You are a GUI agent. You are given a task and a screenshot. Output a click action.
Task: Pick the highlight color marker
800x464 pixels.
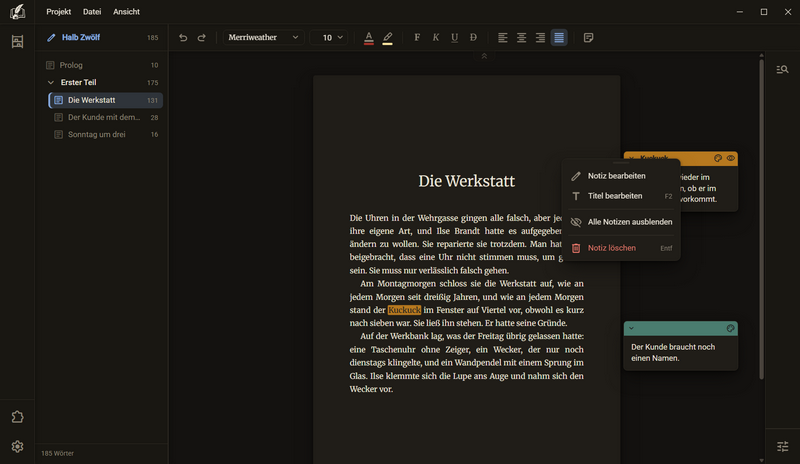tap(387, 37)
